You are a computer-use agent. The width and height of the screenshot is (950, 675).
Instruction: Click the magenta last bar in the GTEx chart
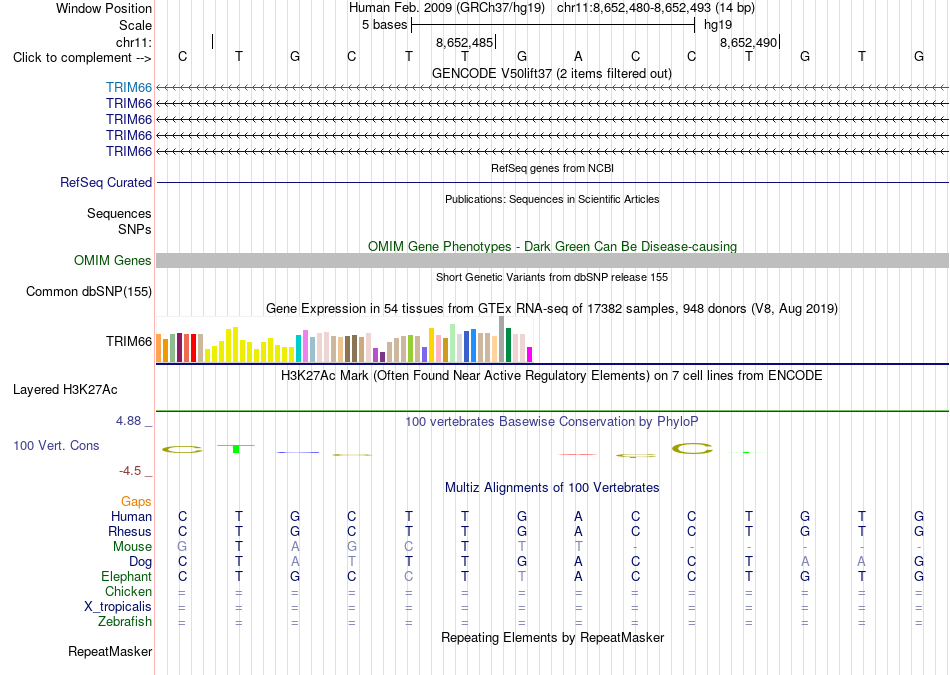(530, 354)
